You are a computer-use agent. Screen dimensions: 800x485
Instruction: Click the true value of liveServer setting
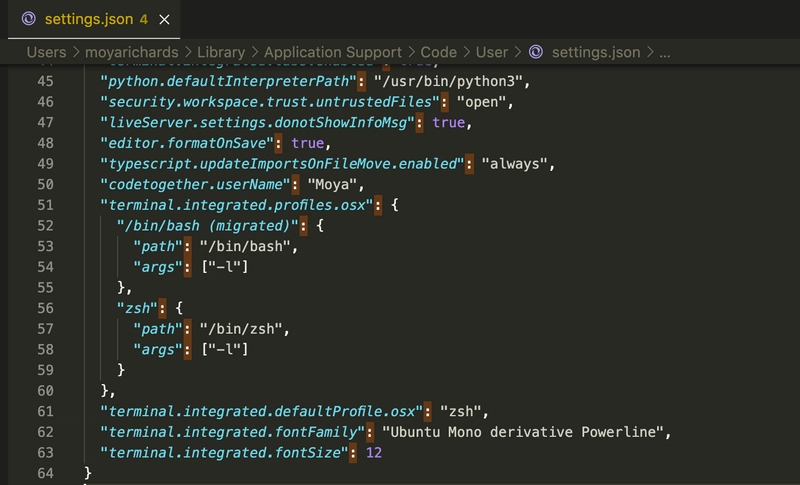(x=448, y=122)
